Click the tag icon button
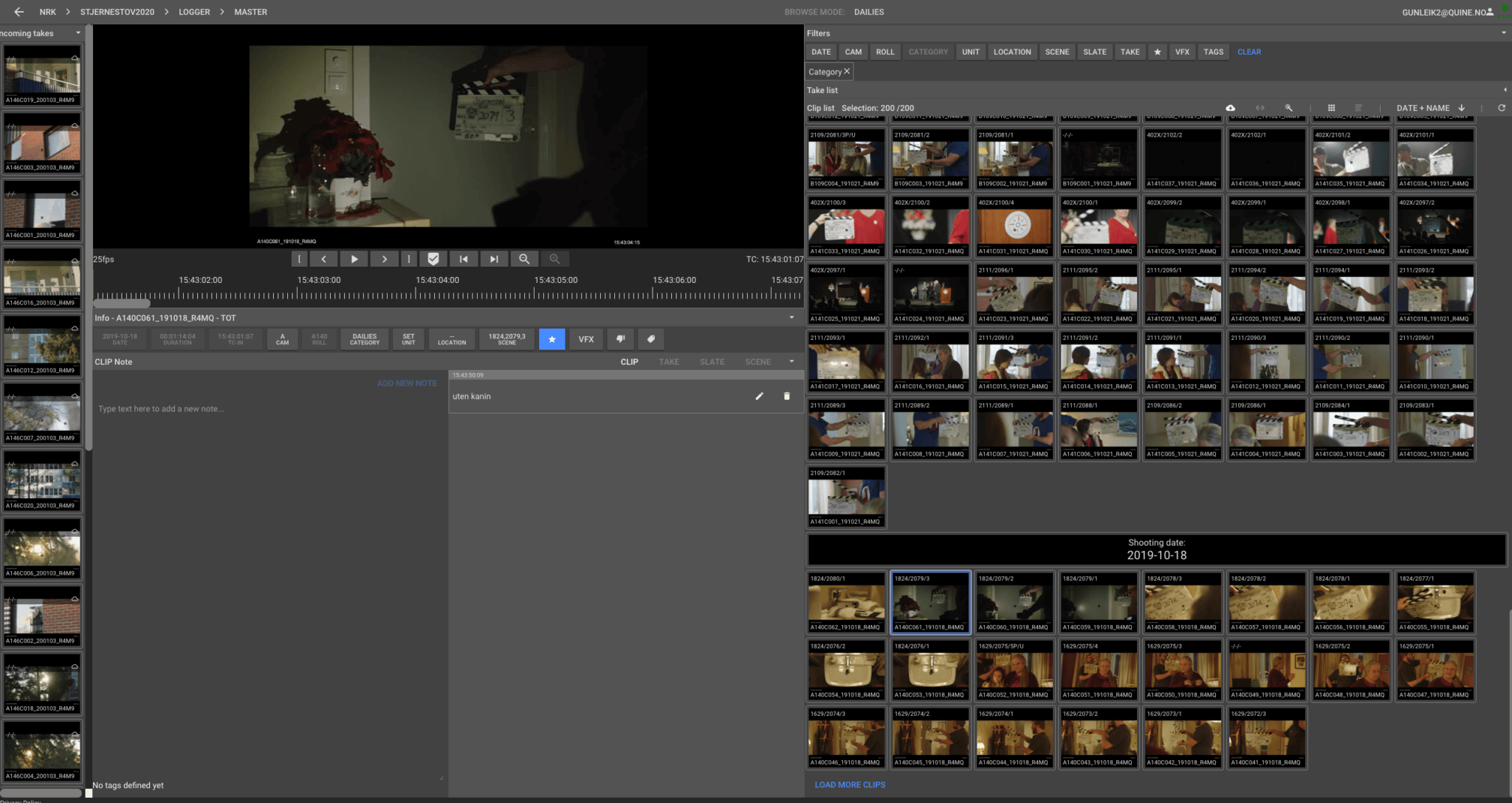This screenshot has width=1512, height=803. coord(650,339)
